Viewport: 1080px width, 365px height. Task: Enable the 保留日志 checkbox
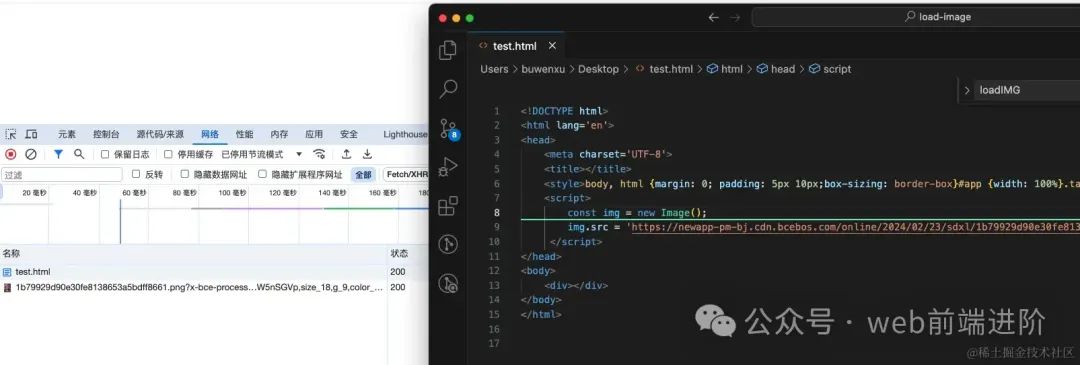105,154
